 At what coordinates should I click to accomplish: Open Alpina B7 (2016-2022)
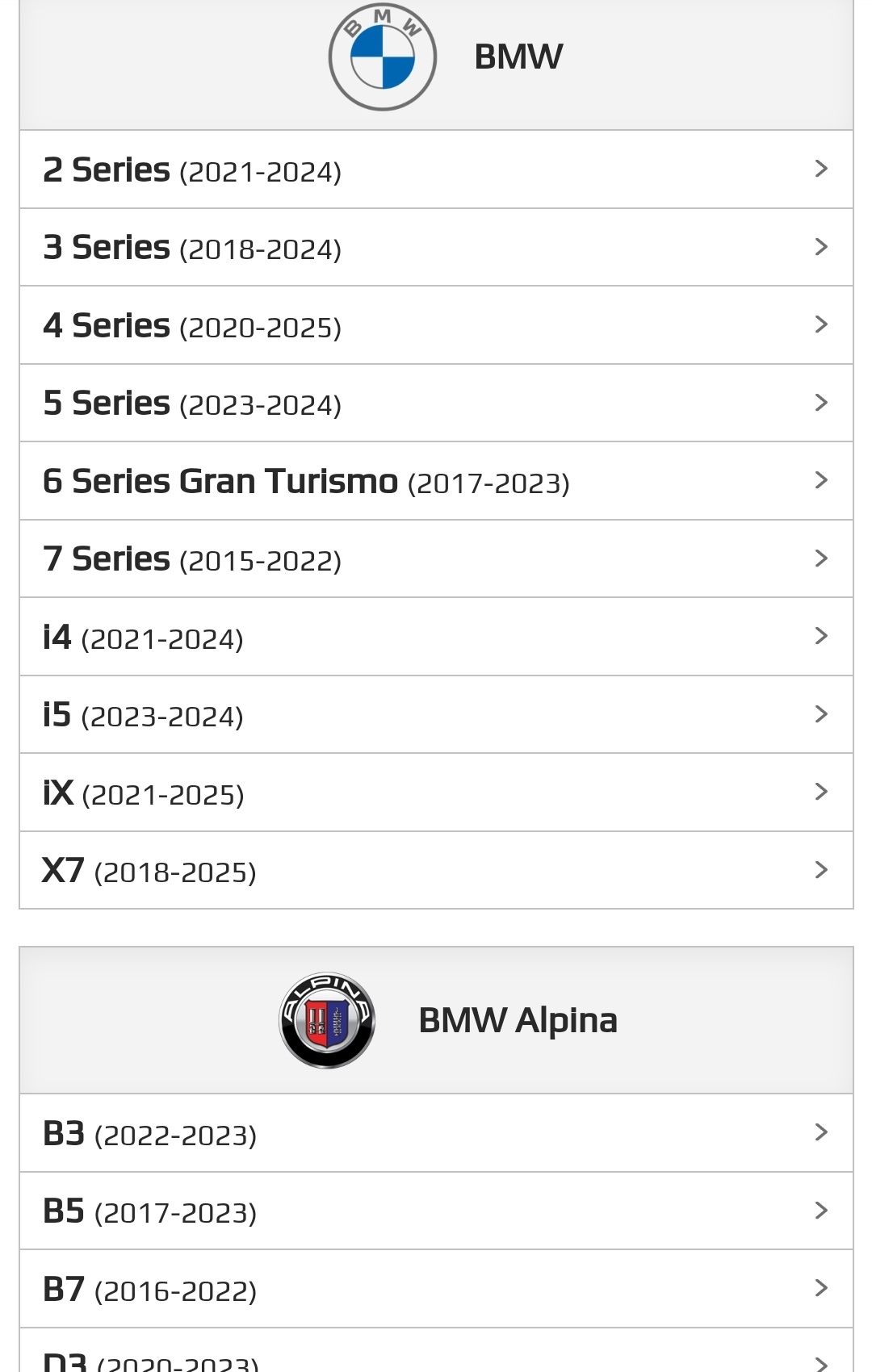[x=436, y=1289]
